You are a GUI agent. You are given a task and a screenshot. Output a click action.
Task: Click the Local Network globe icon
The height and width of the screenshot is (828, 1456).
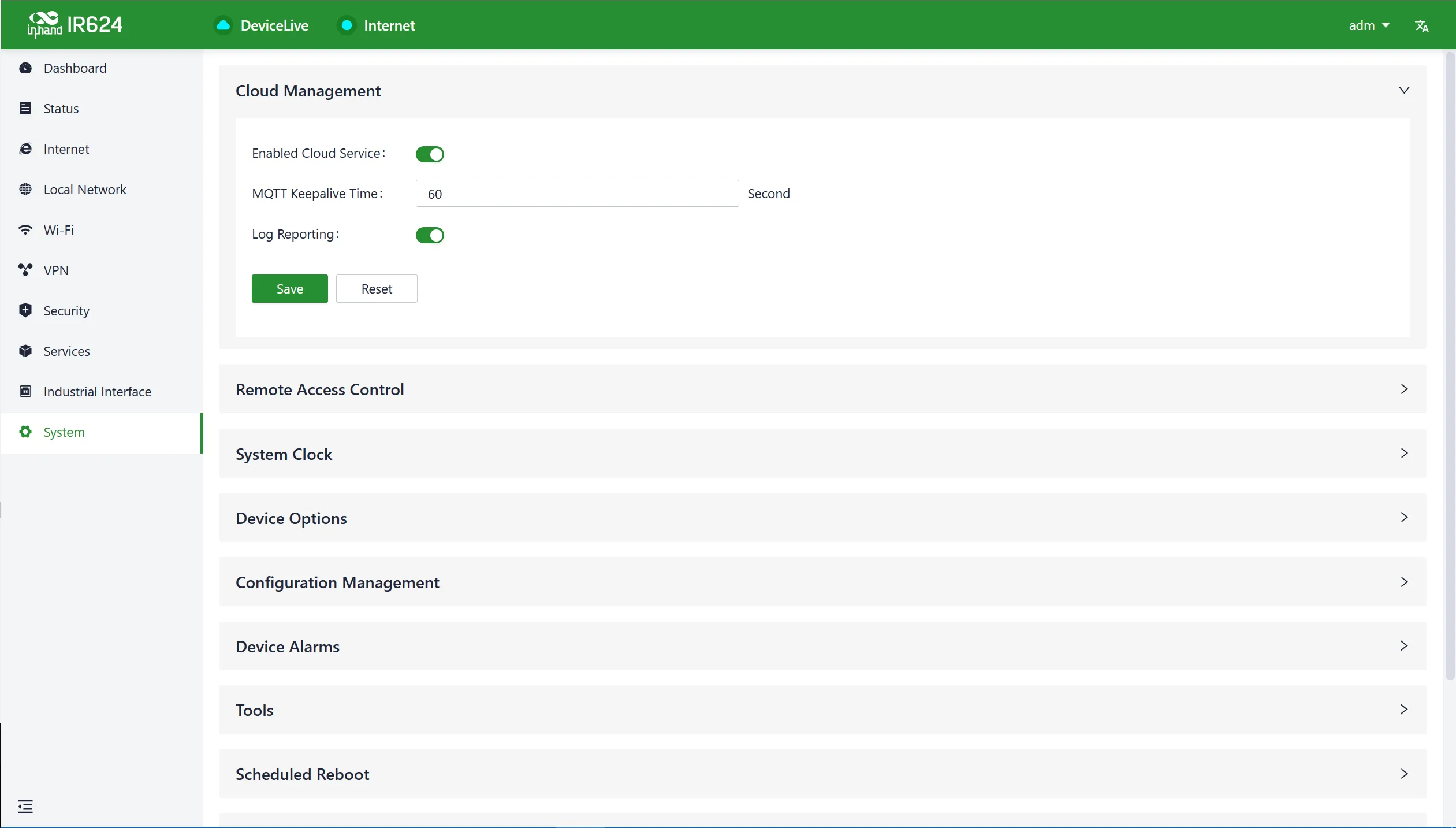click(25, 190)
